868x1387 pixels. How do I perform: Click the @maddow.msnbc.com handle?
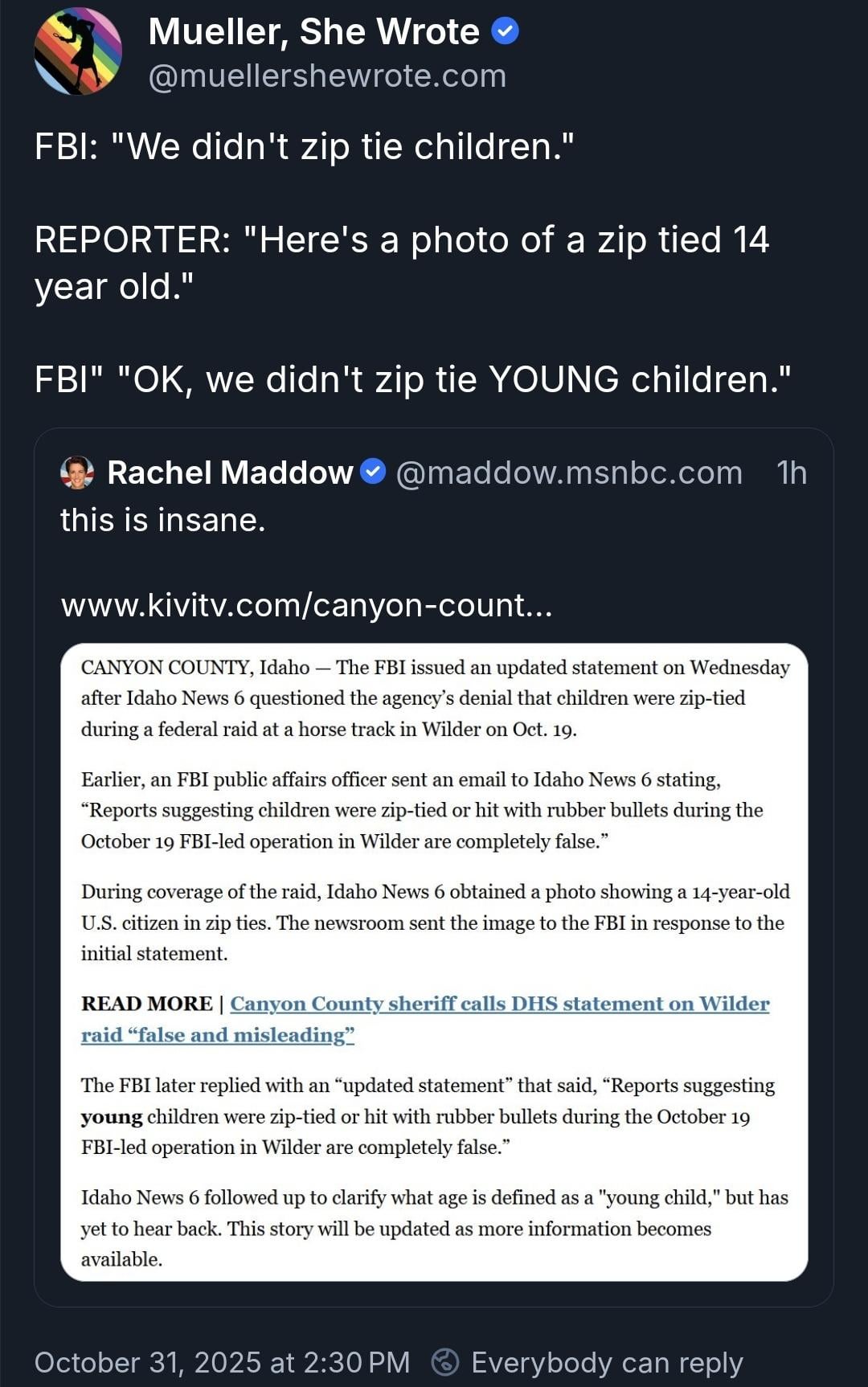pyautogui.click(x=569, y=473)
